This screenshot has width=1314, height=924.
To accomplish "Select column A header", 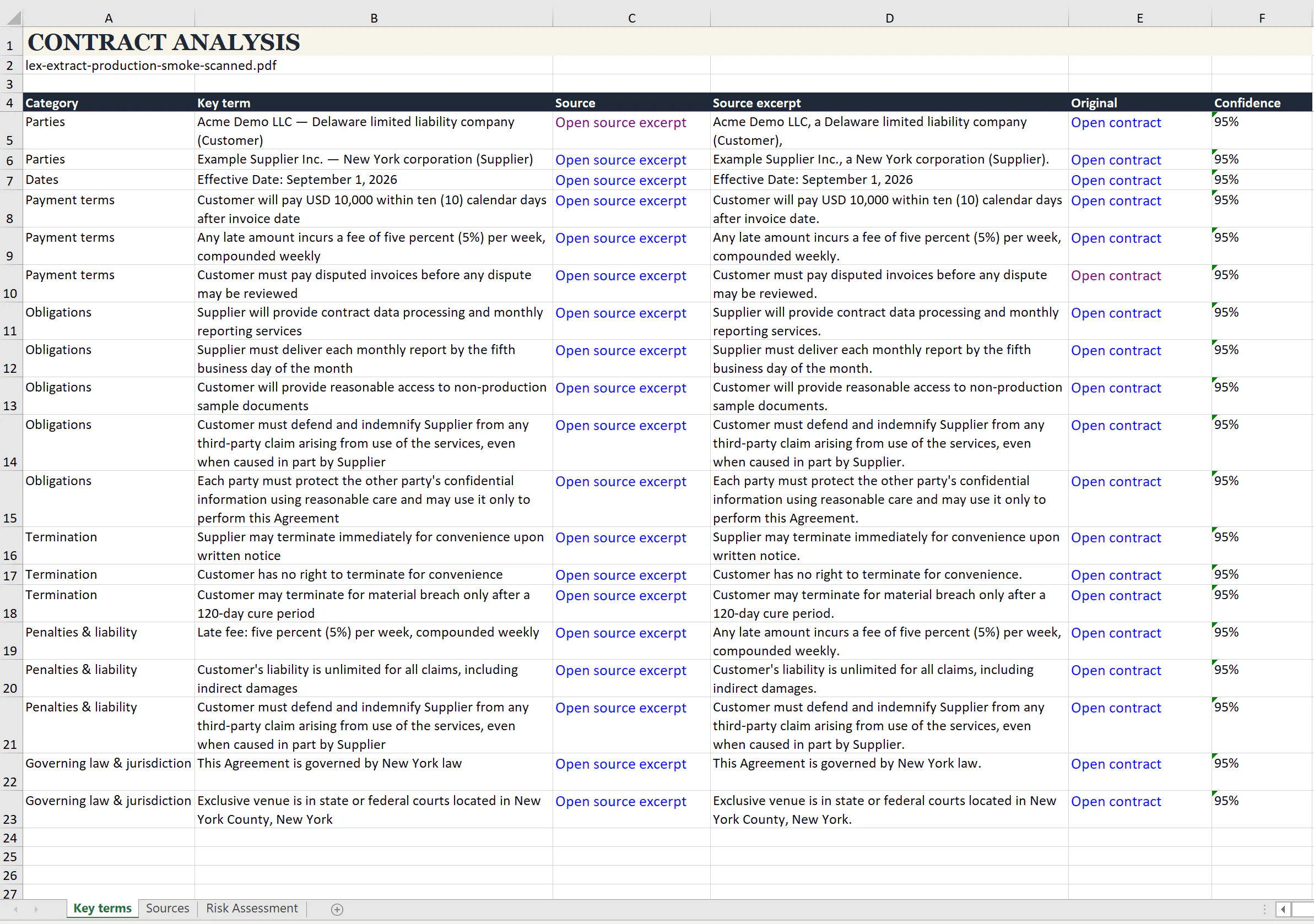I will 109,18.
